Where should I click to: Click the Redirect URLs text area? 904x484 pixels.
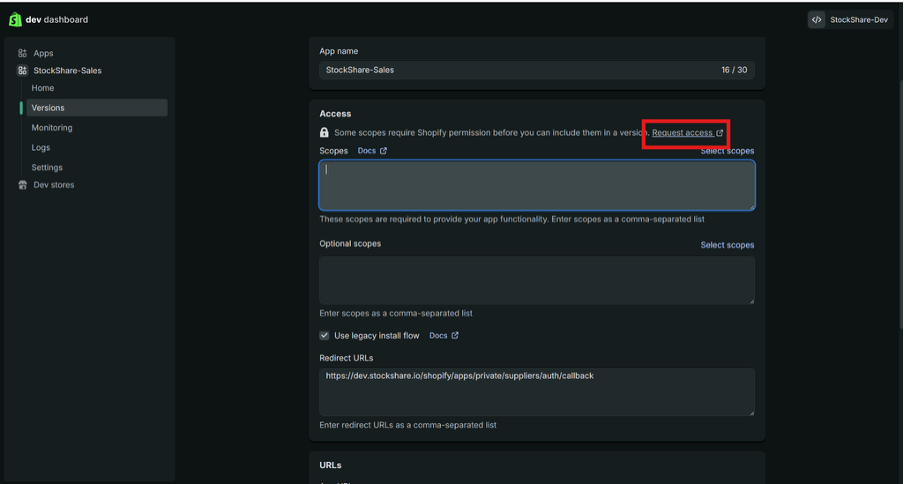537,392
